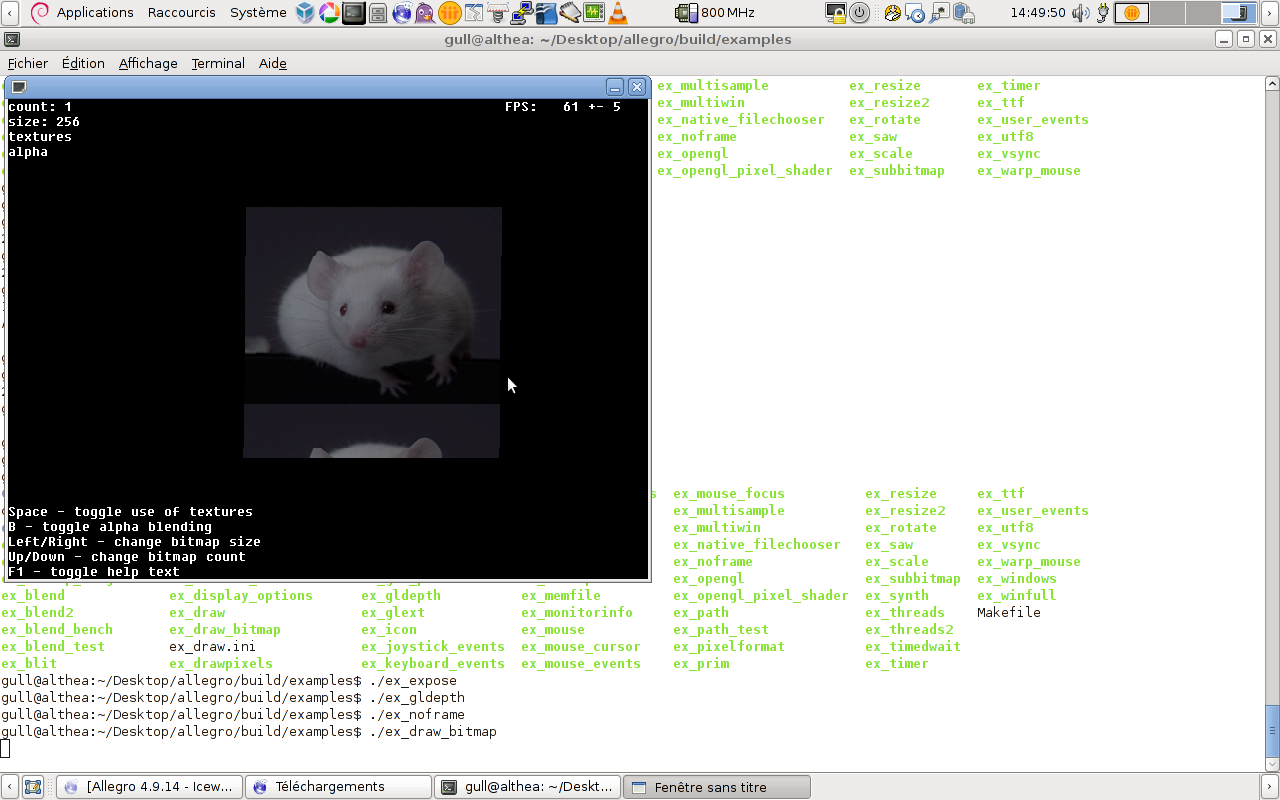
Task: Launch VirtualBox from the top panel
Action: pyautogui.click(x=305, y=13)
